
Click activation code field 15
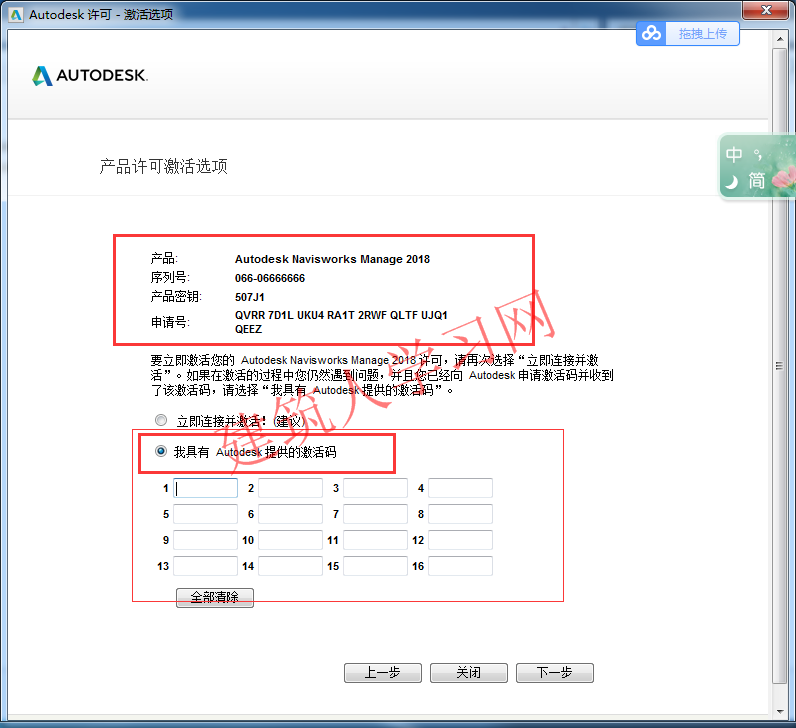[x=375, y=566]
